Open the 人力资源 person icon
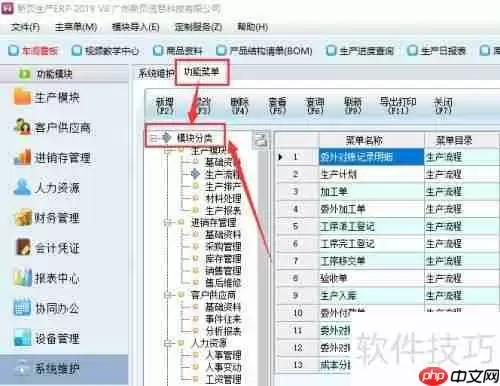 [22, 187]
